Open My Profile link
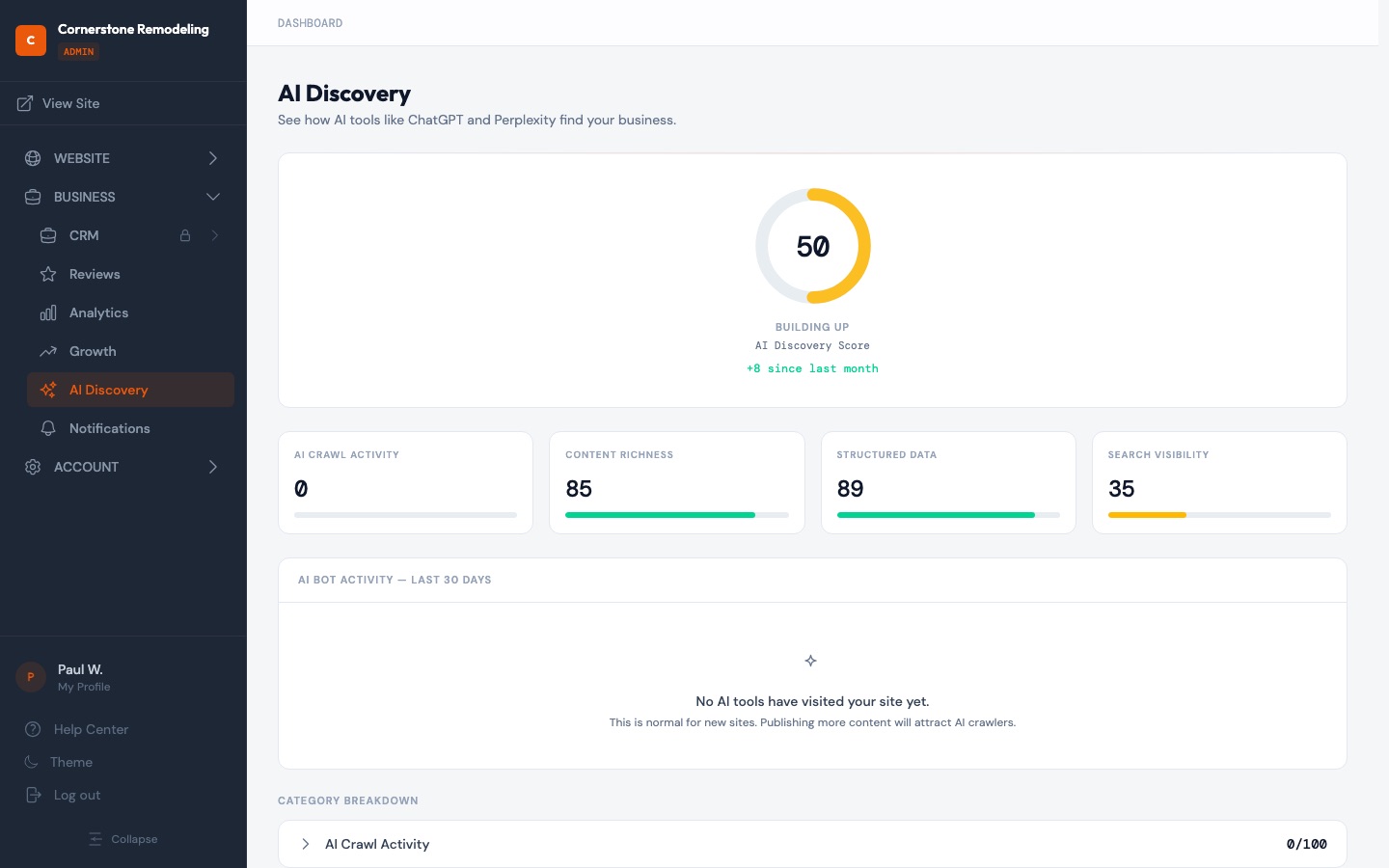Image resolution: width=1389 pixels, height=868 pixels. [x=84, y=687]
